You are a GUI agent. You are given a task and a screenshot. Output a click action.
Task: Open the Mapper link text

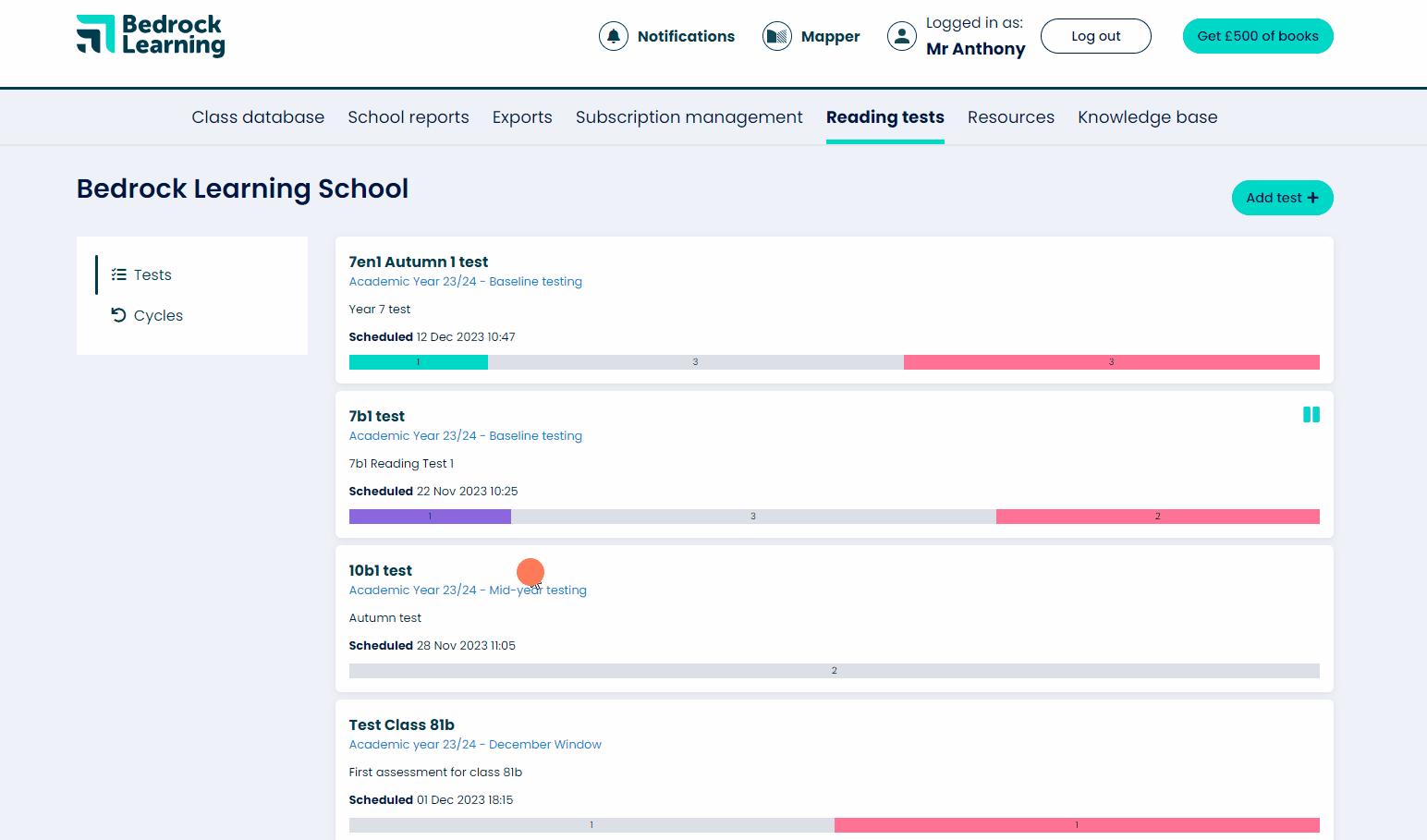pos(830,36)
